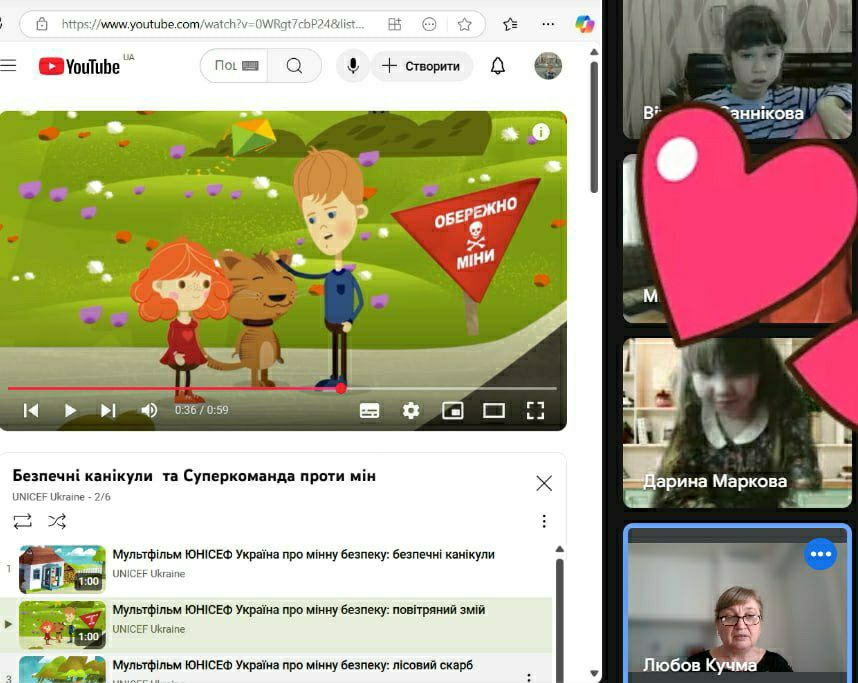858x683 pixels.
Task: Open the playlist three-dot options menu
Action: pos(544,521)
